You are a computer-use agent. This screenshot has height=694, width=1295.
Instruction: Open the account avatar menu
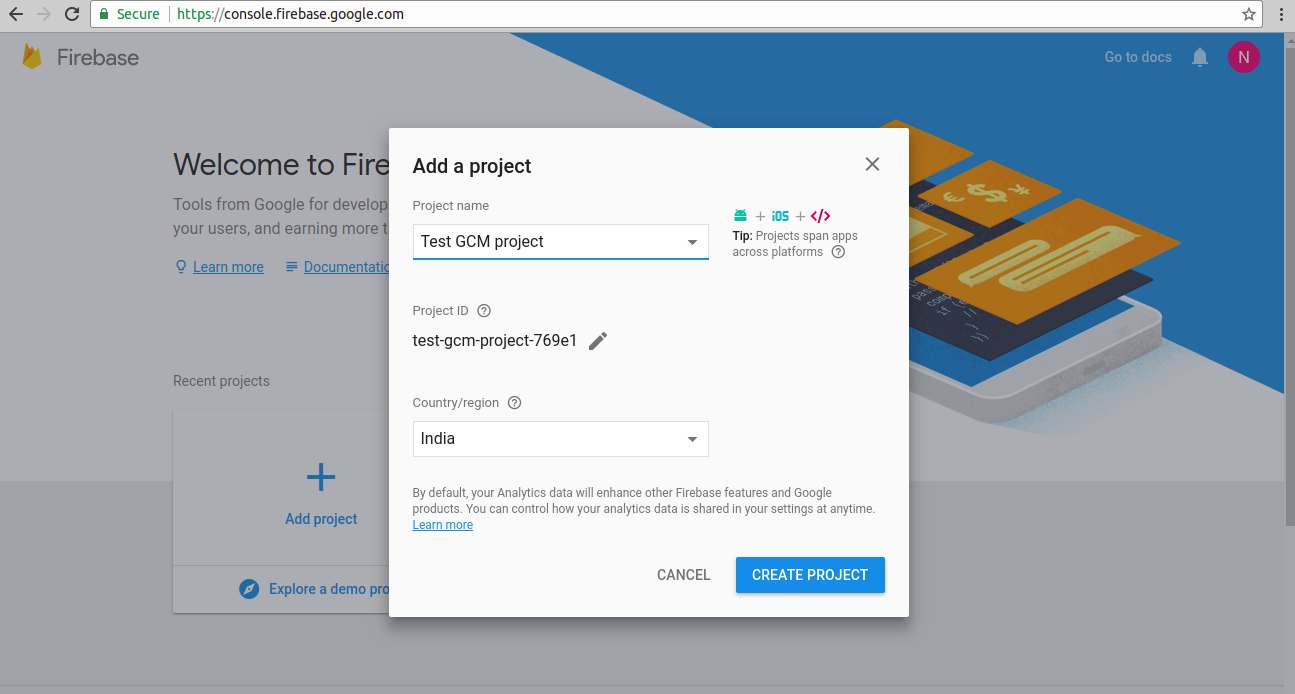(1243, 57)
